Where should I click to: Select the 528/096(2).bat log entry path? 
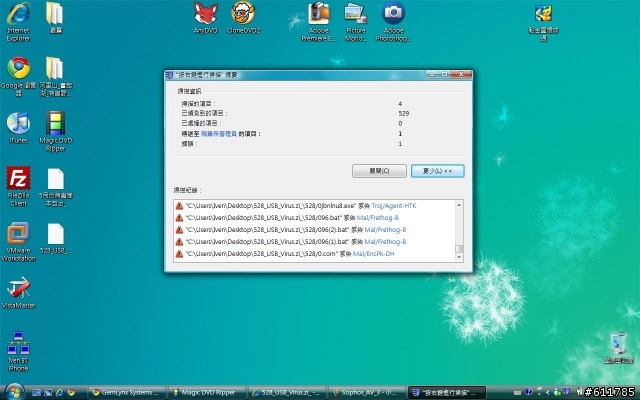pyautogui.click(x=267, y=230)
